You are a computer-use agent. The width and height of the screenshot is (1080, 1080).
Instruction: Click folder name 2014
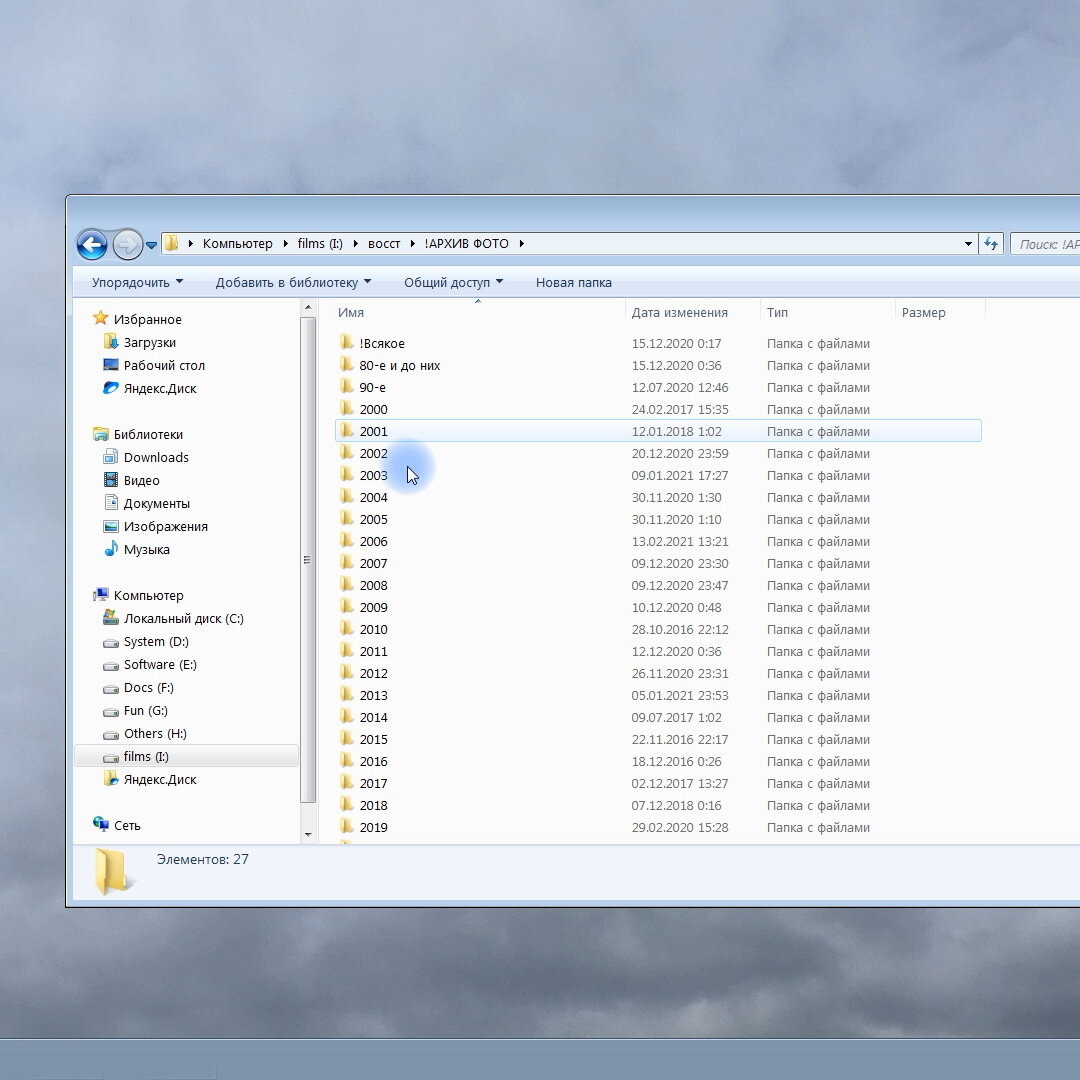(x=373, y=718)
